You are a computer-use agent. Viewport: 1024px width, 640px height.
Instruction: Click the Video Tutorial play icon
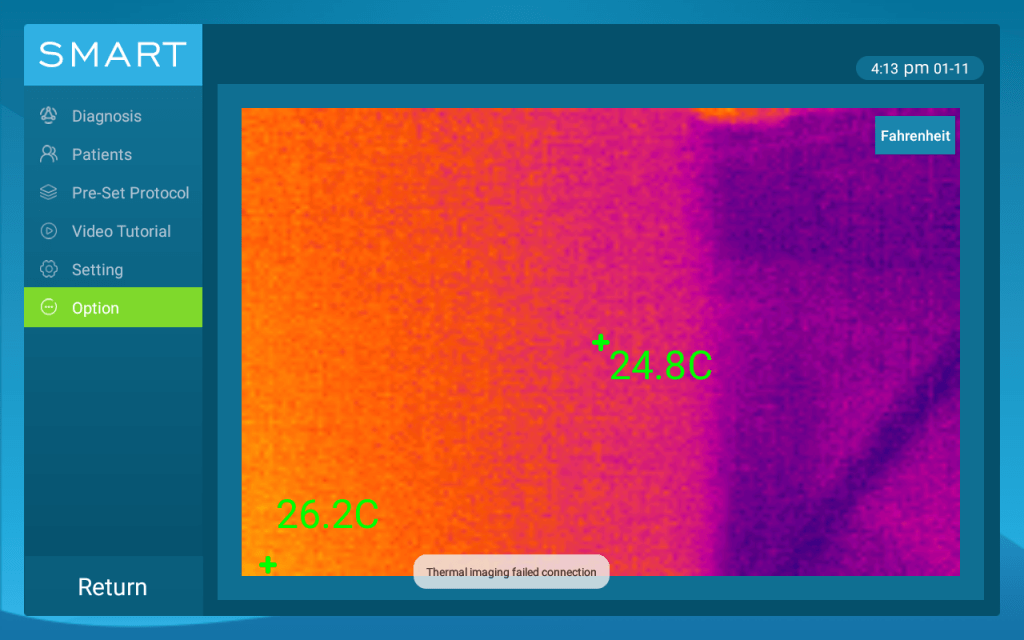[x=48, y=231]
